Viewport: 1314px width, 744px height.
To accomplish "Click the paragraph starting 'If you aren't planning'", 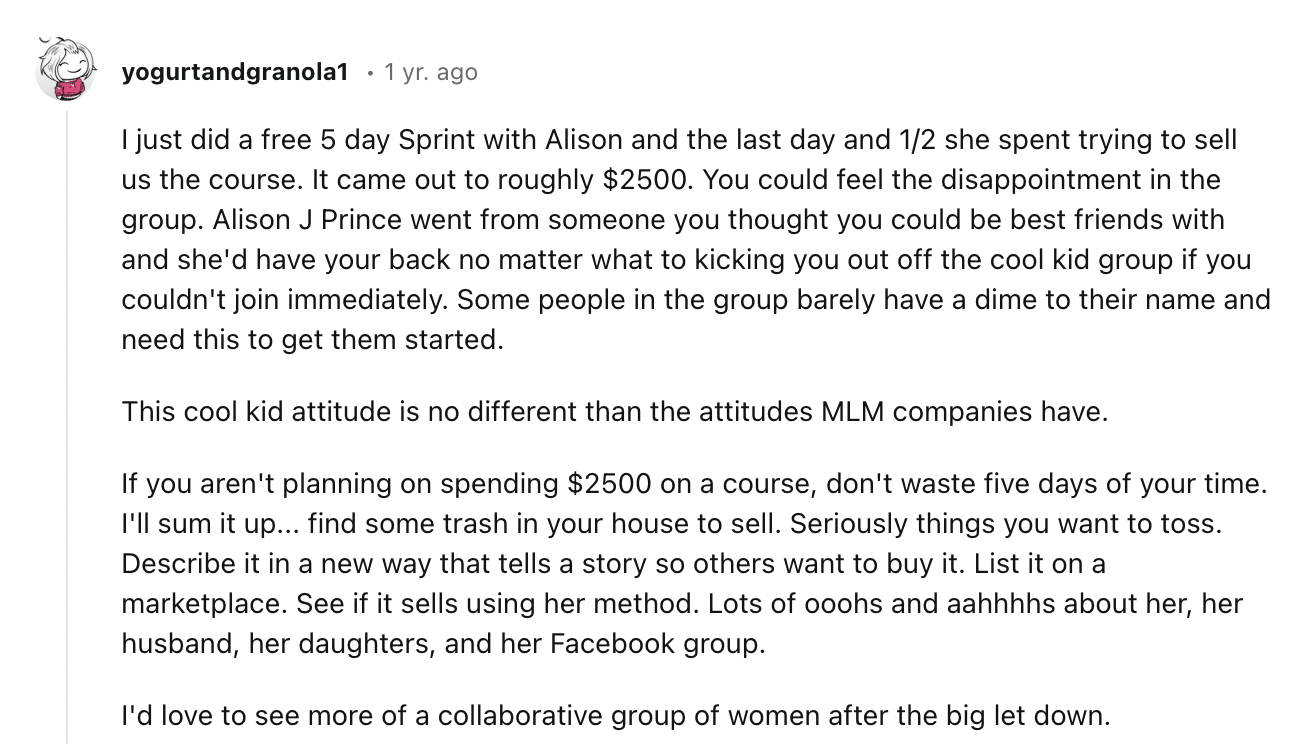I will (694, 564).
